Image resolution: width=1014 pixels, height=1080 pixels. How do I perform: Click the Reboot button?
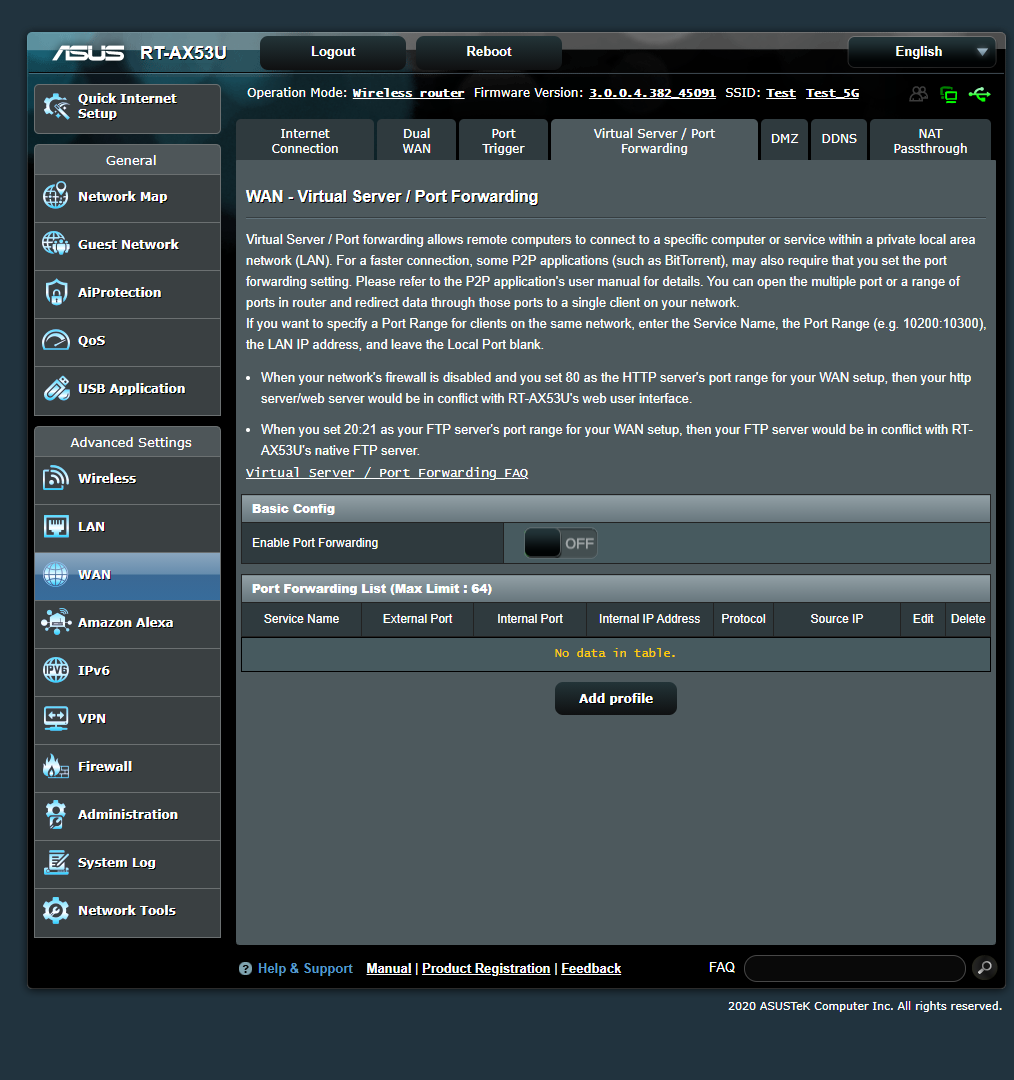pyautogui.click(x=489, y=52)
